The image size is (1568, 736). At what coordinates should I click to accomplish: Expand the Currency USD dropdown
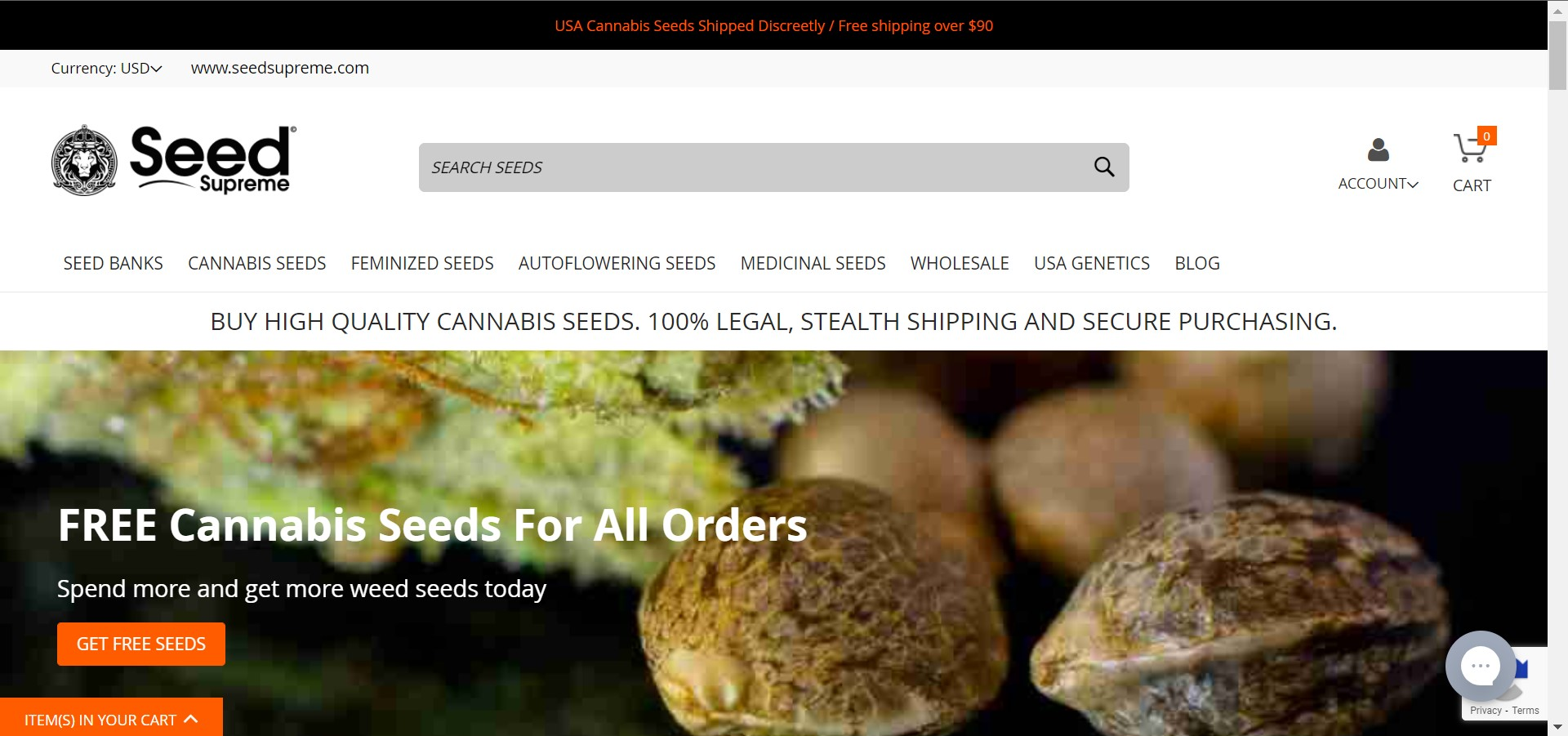(x=106, y=68)
